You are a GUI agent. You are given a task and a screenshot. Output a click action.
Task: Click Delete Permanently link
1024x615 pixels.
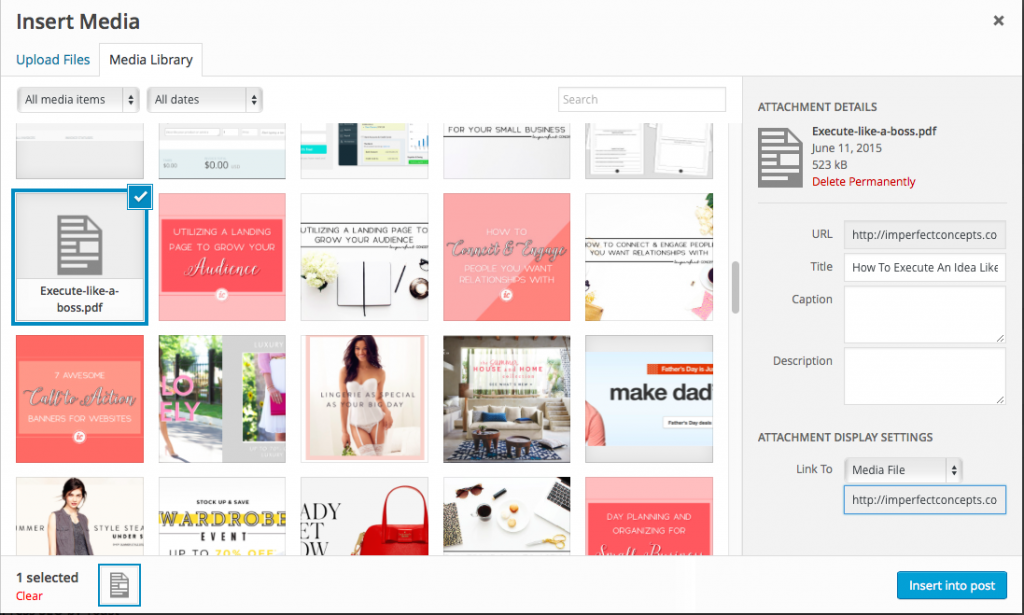pyautogui.click(x=863, y=181)
